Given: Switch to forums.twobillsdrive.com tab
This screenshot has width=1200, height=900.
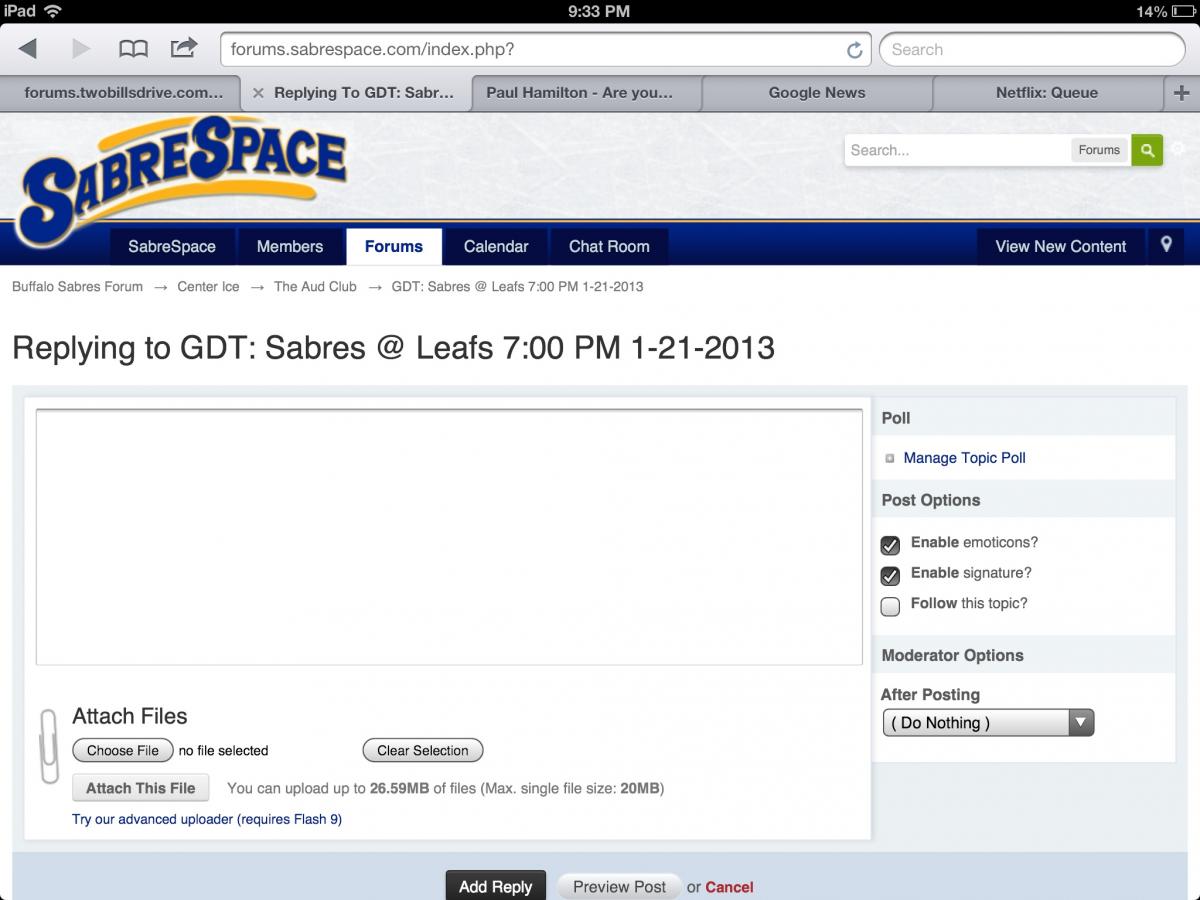Looking at the screenshot, I should [x=122, y=93].
